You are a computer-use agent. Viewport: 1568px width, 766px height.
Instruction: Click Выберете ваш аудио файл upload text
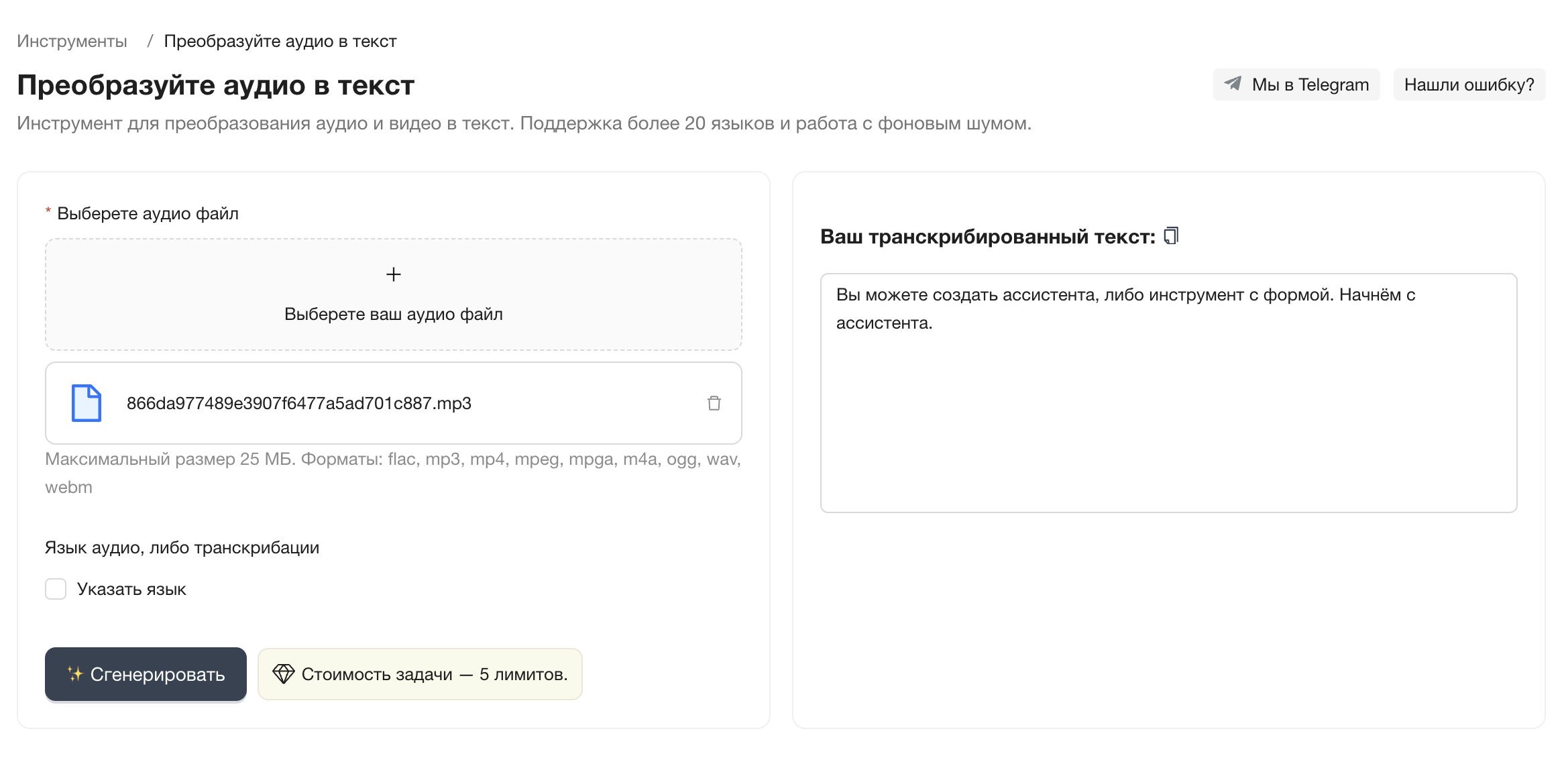tap(394, 314)
